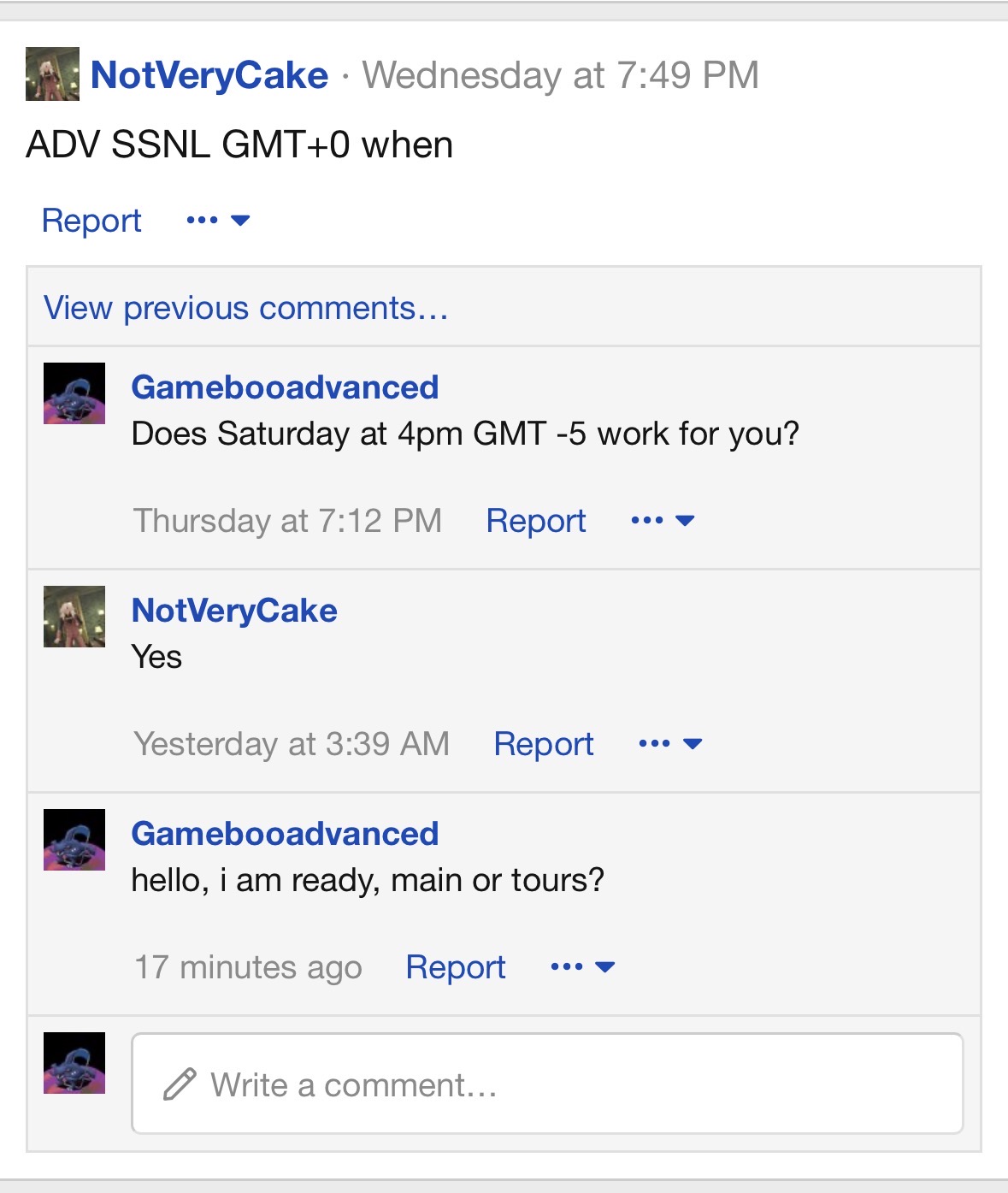This screenshot has height=1193, width=1008.
Task: Click NotVeryCake's avatar beside the Yes comment
Action: (74, 617)
